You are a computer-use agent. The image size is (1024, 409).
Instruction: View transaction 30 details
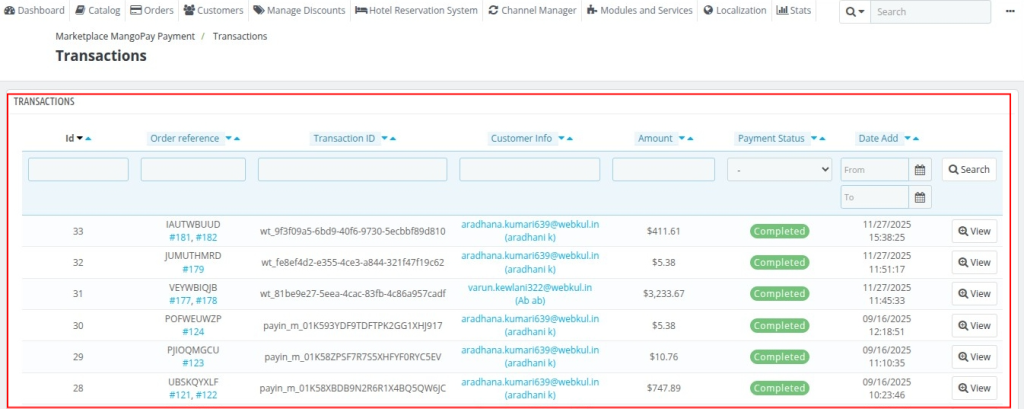[x=974, y=325]
